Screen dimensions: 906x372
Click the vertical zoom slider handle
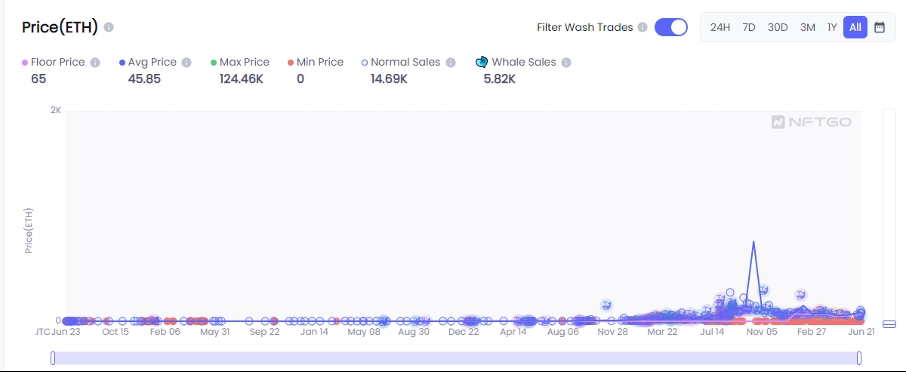coord(889,323)
